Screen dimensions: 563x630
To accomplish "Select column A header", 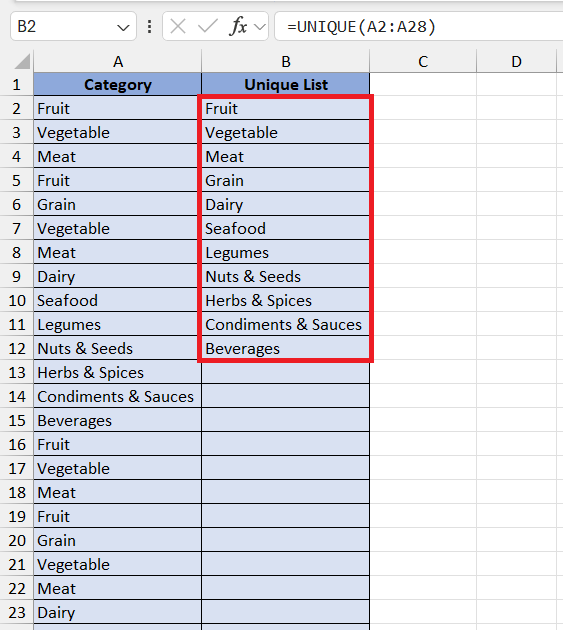I will pyautogui.click(x=117, y=61).
